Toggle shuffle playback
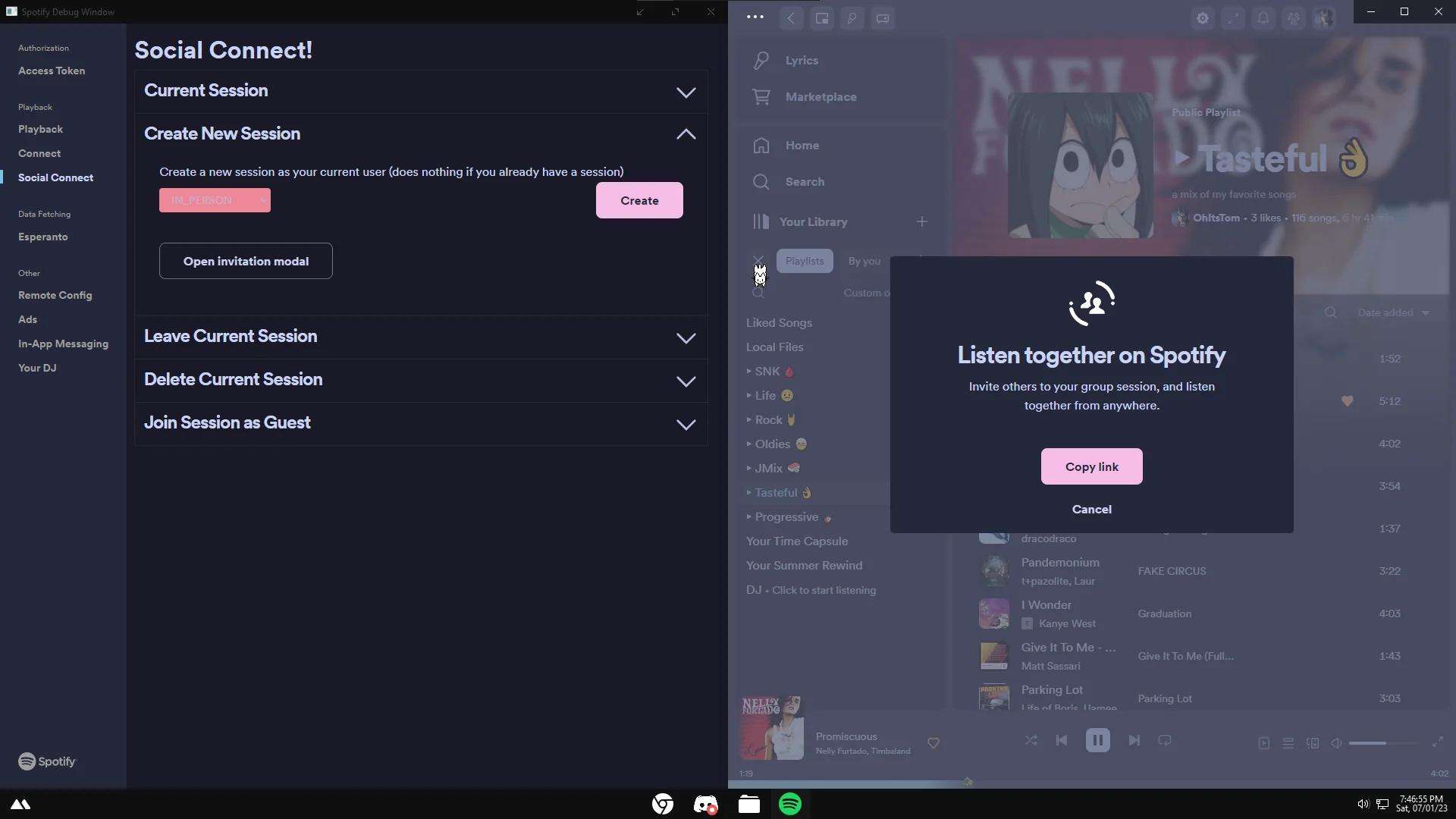This screenshot has height=819, width=1456. pyautogui.click(x=1031, y=740)
